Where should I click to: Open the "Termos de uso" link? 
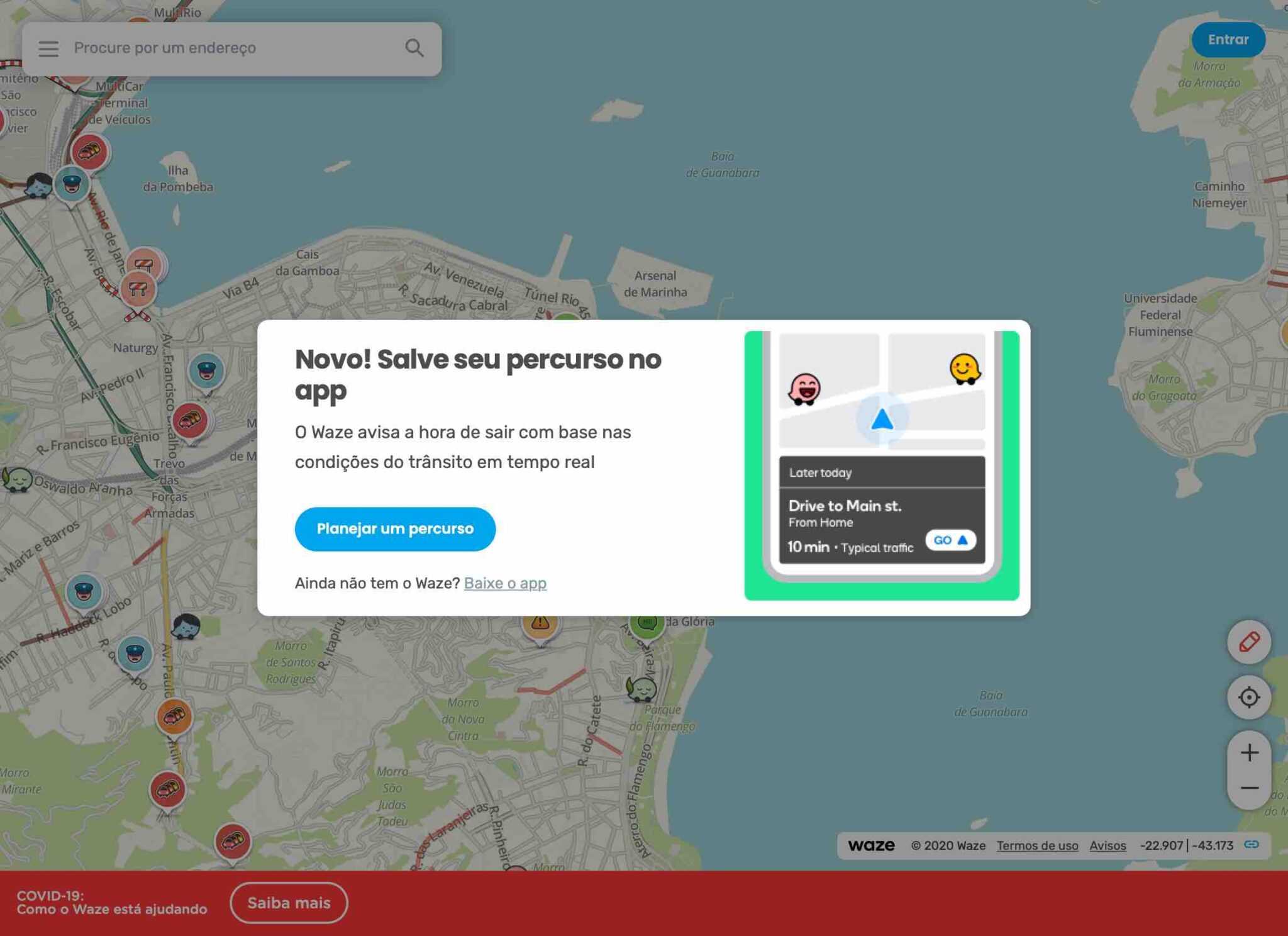tap(1038, 846)
